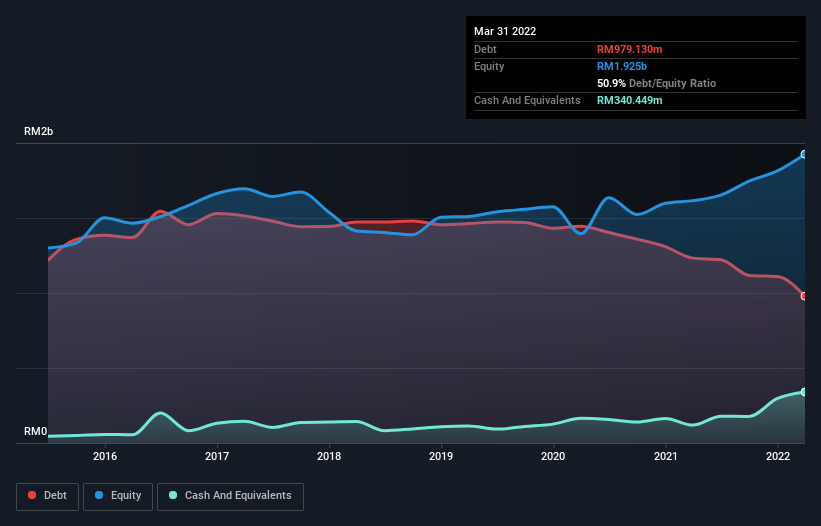This screenshot has width=821, height=526.
Task: Click the RM979.130m debt value
Action: pyautogui.click(x=629, y=49)
